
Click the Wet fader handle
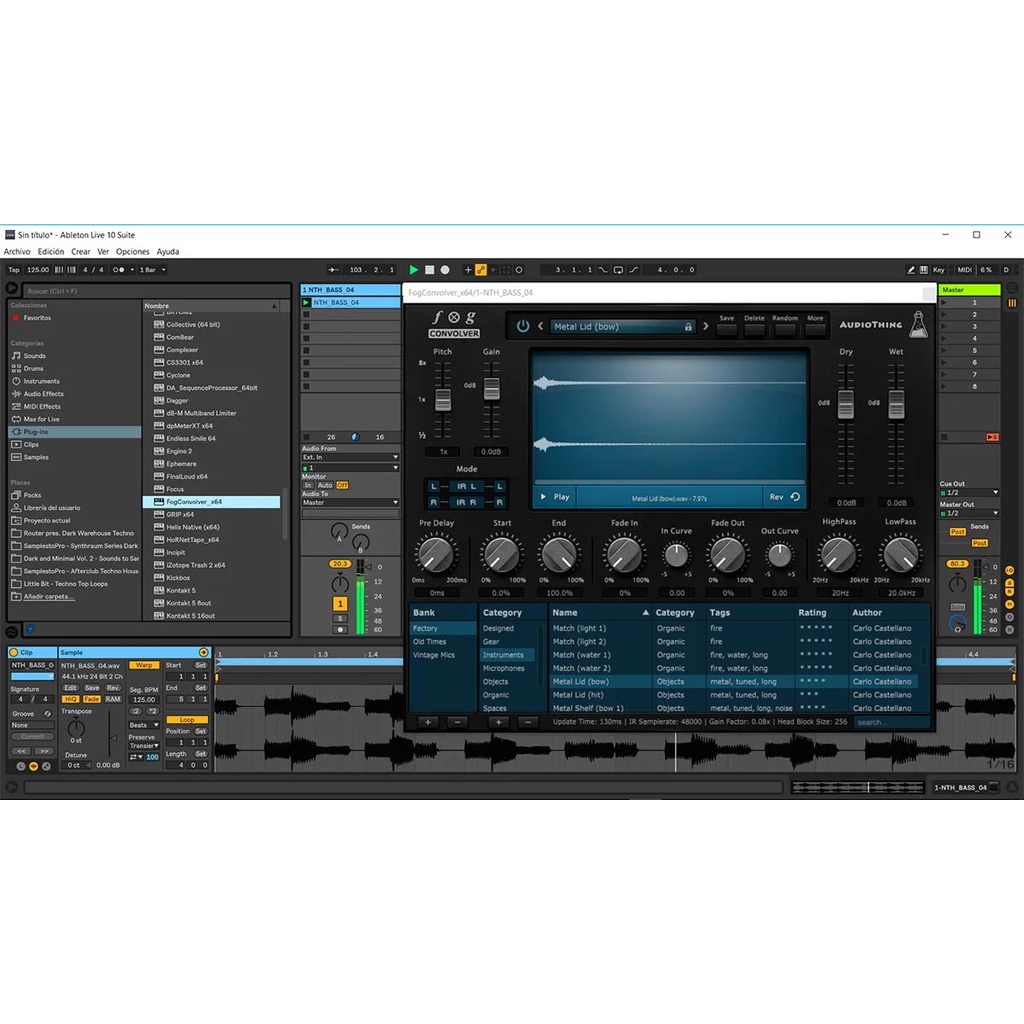tap(896, 405)
